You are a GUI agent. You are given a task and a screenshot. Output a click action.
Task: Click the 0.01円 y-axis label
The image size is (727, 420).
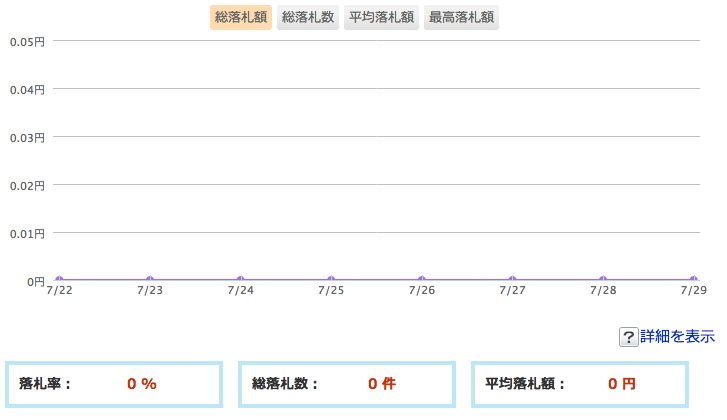click(x=26, y=234)
